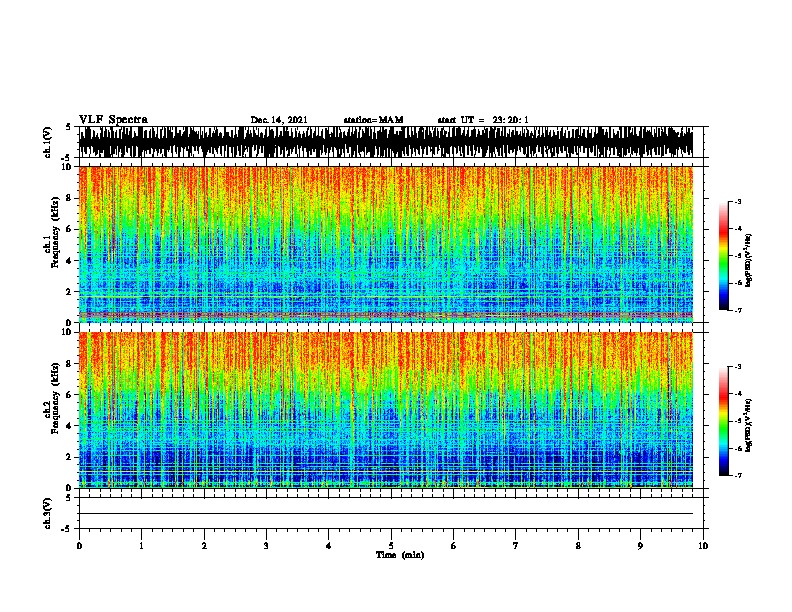Click time axis tick label '5'

point(391,546)
